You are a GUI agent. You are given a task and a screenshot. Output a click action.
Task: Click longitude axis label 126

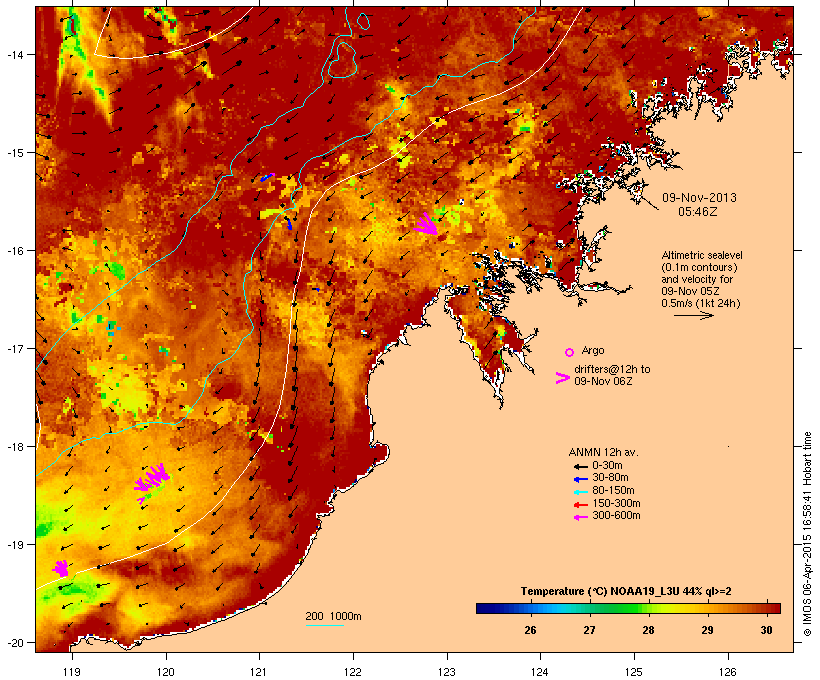click(727, 672)
